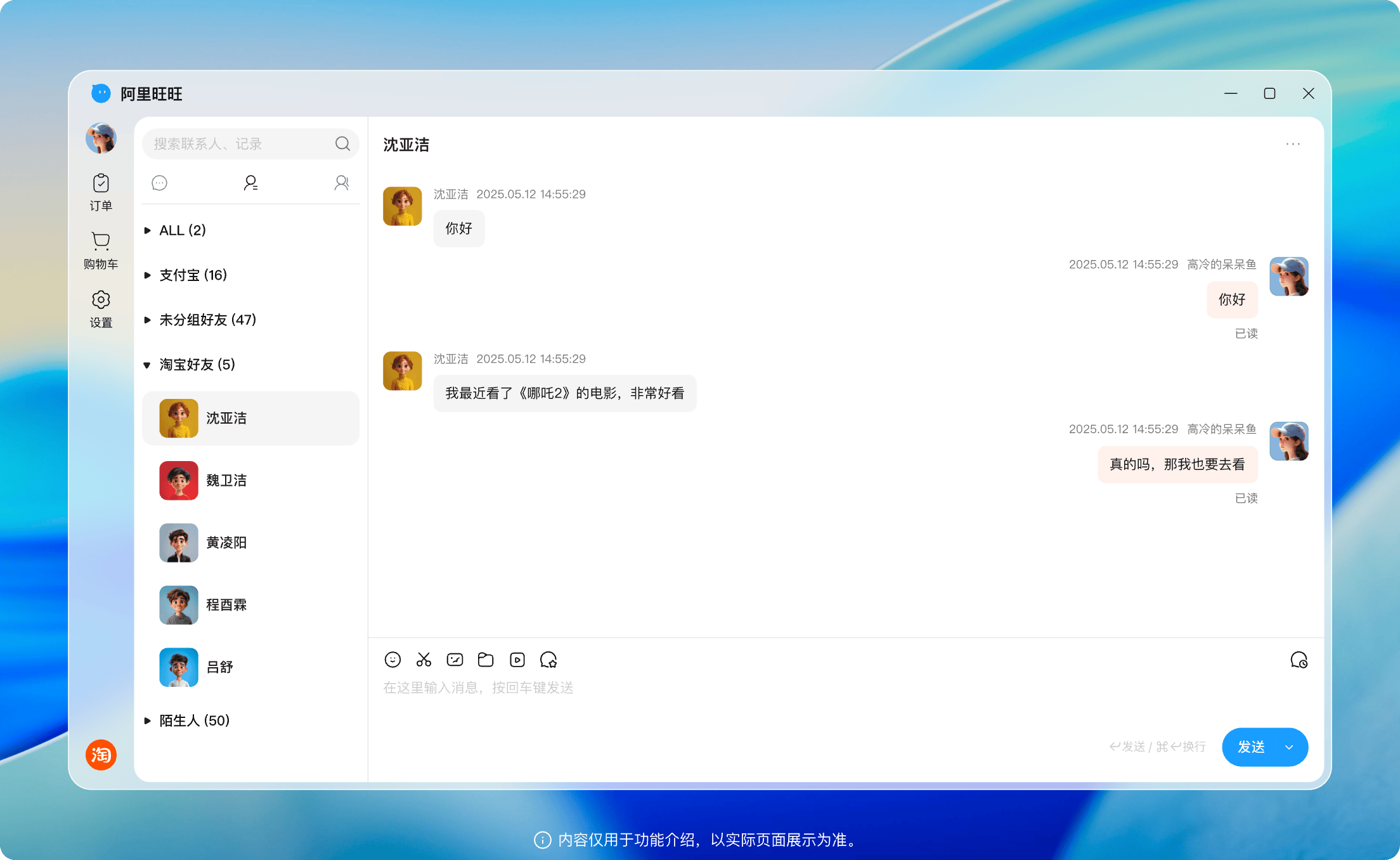The image size is (1400, 860).
Task: Switch to the contacts list tab
Action: 250,183
